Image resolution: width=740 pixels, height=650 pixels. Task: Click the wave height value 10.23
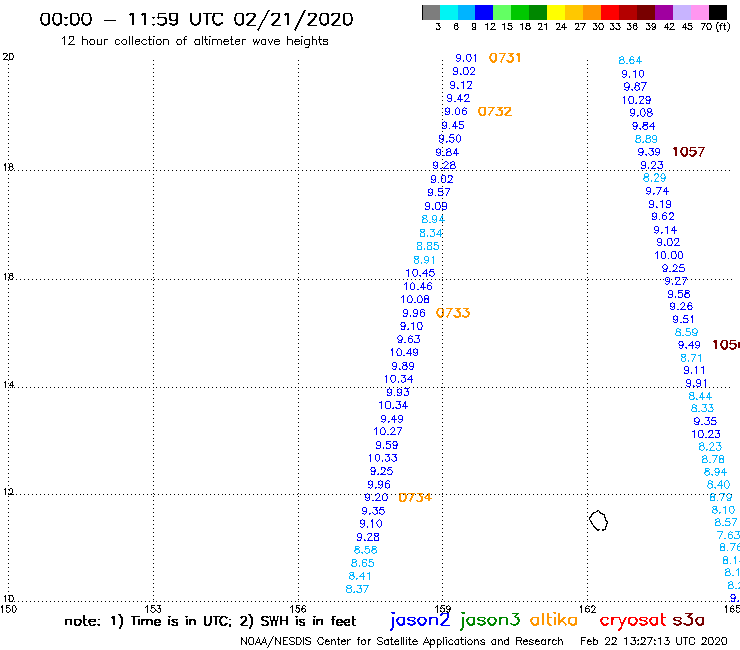[x=706, y=434]
